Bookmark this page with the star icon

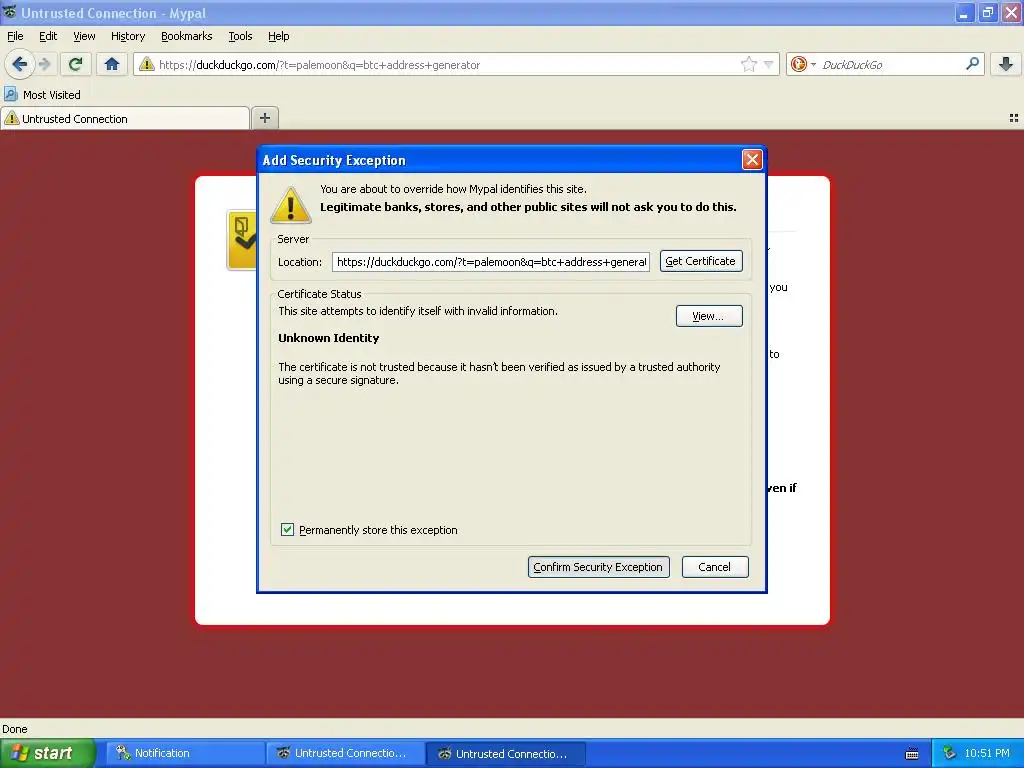point(748,64)
